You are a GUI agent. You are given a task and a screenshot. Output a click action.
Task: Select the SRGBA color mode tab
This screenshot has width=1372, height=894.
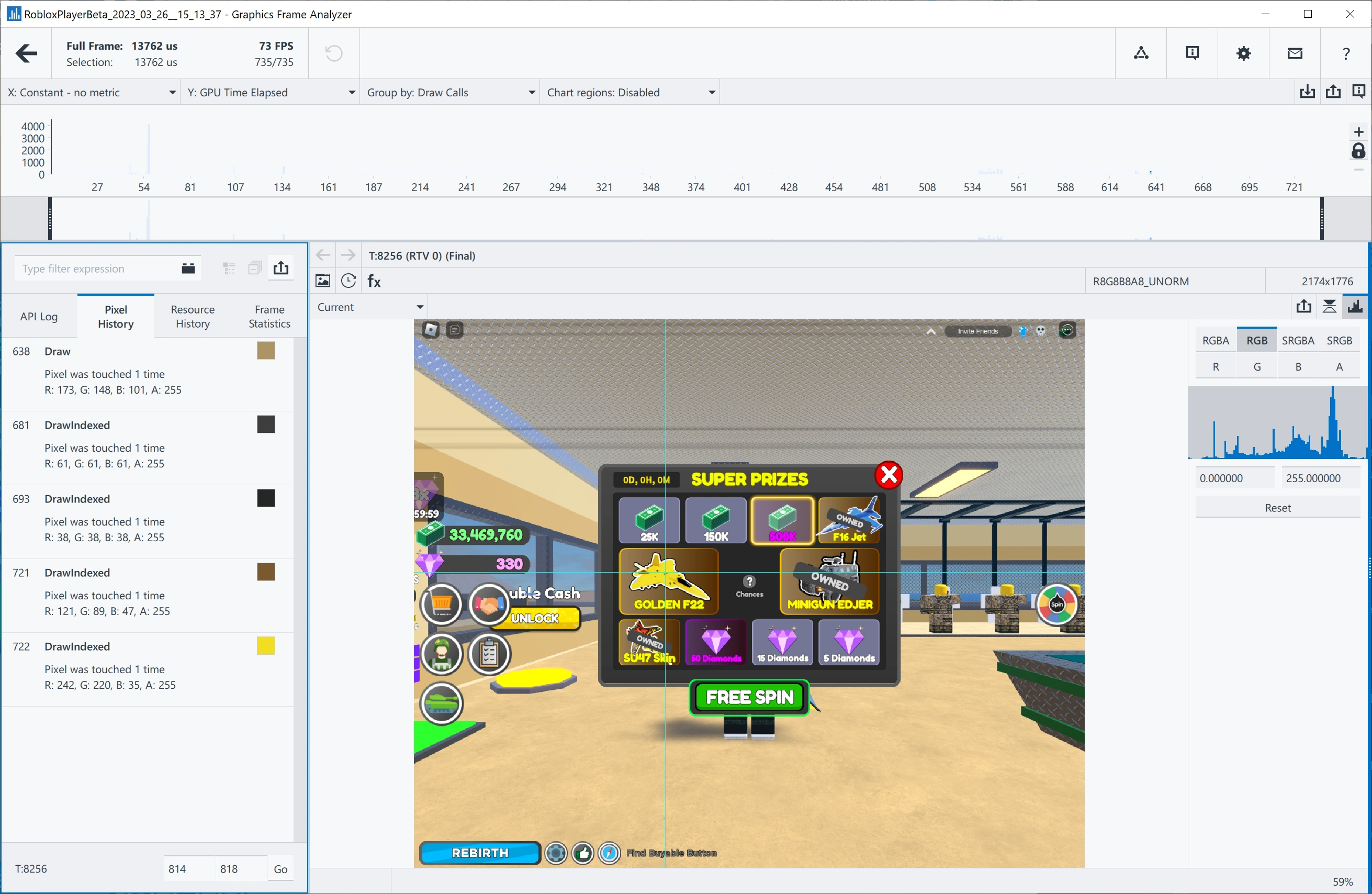tap(1298, 340)
